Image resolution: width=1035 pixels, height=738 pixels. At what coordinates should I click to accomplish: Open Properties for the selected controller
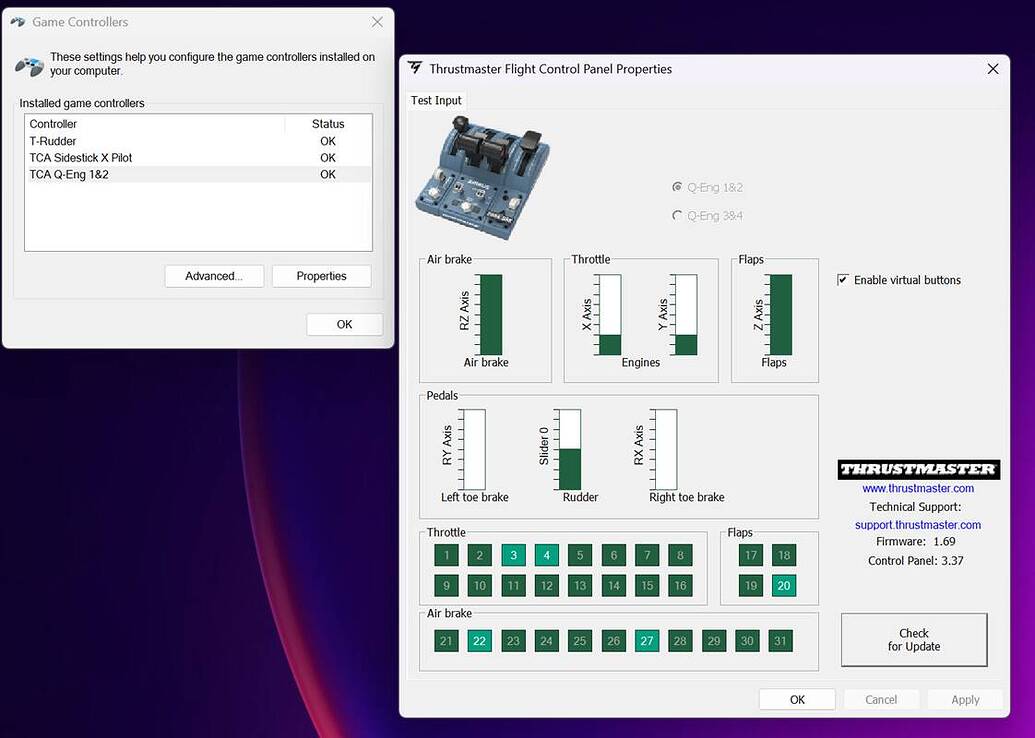(321, 276)
